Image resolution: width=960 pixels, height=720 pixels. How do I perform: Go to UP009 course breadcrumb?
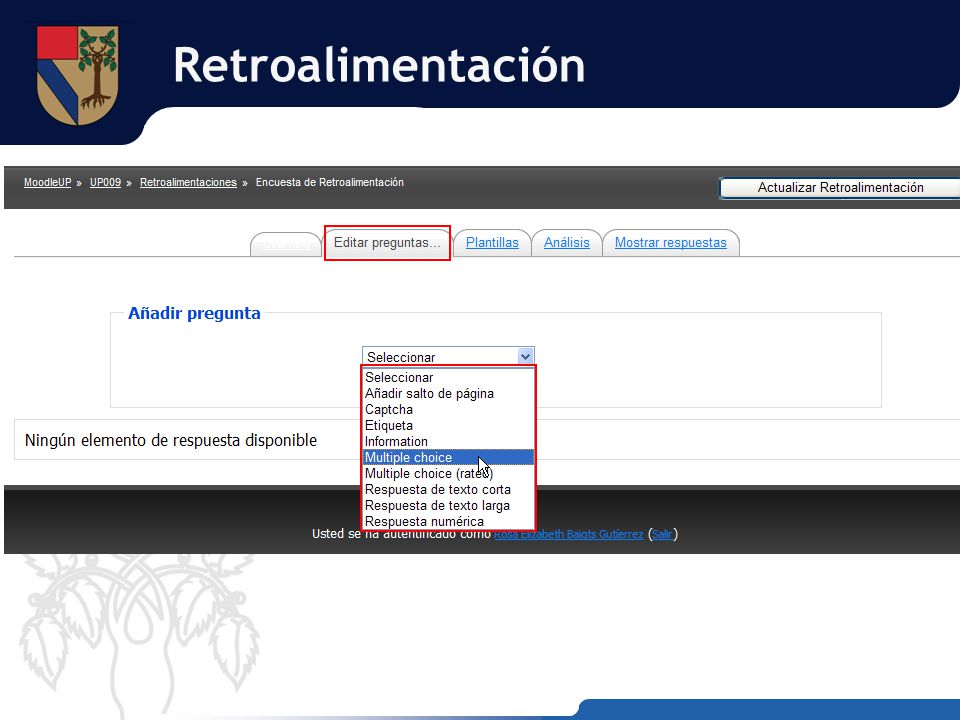(x=105, y=182)
